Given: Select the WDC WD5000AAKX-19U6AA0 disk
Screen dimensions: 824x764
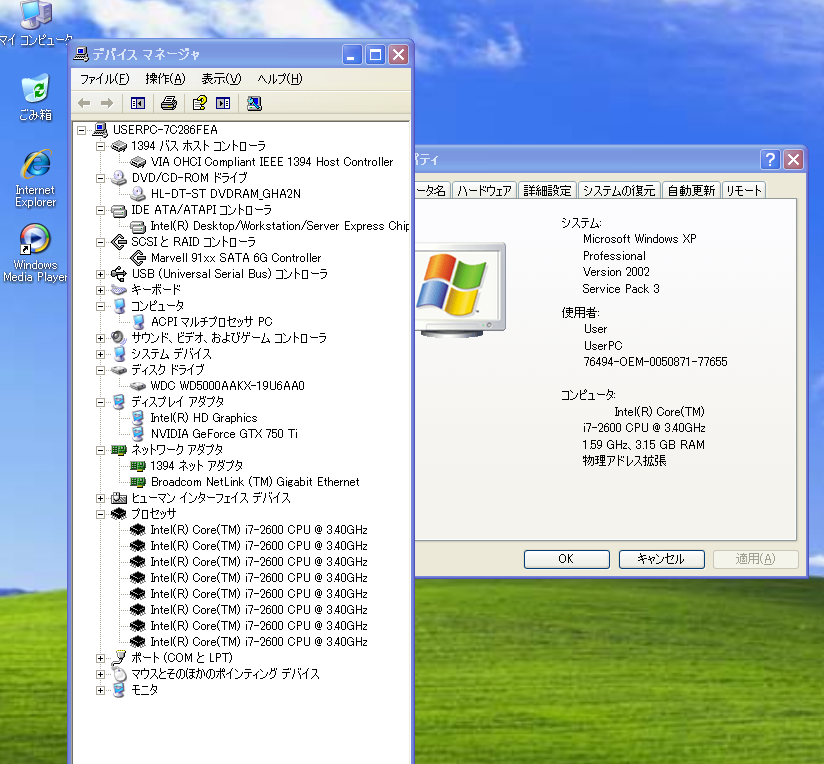Looking at the screenshot, I should tap(227, 386).
